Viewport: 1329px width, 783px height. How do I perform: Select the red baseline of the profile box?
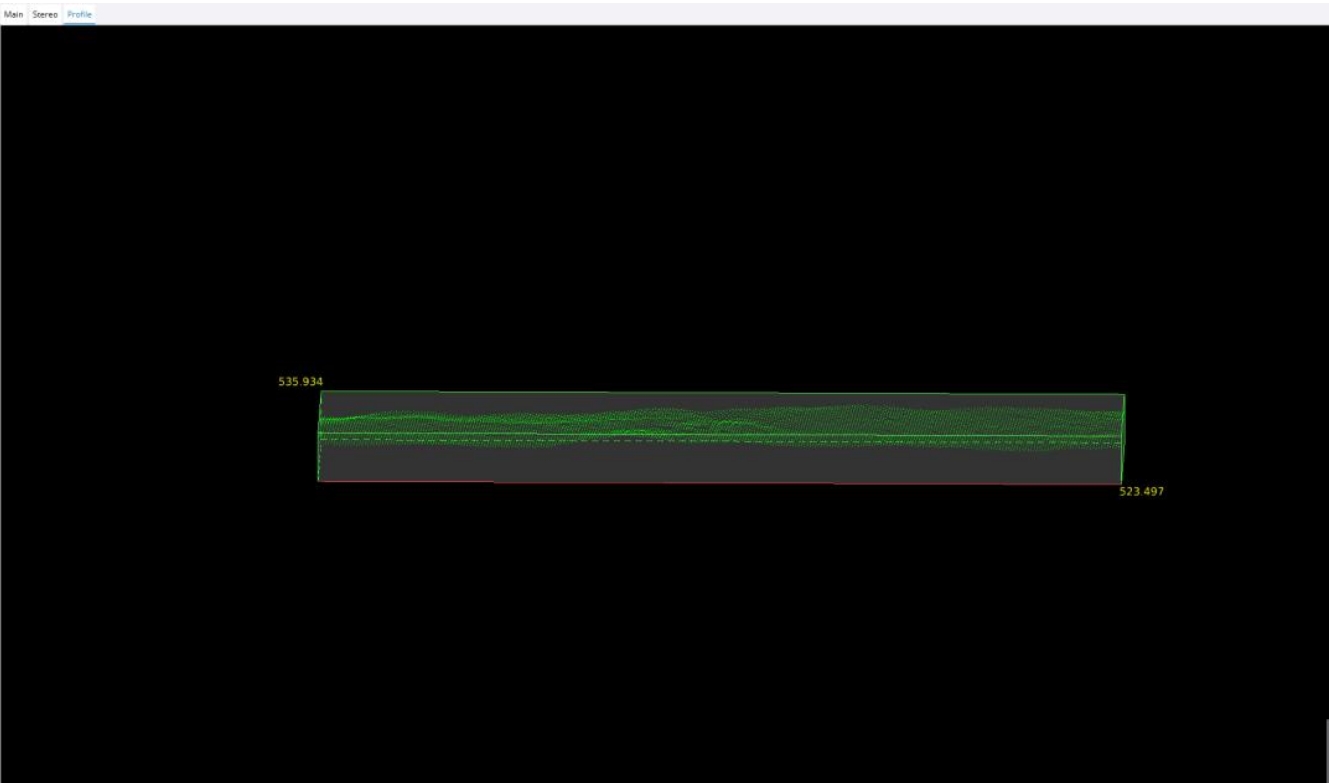click(720, 483)
